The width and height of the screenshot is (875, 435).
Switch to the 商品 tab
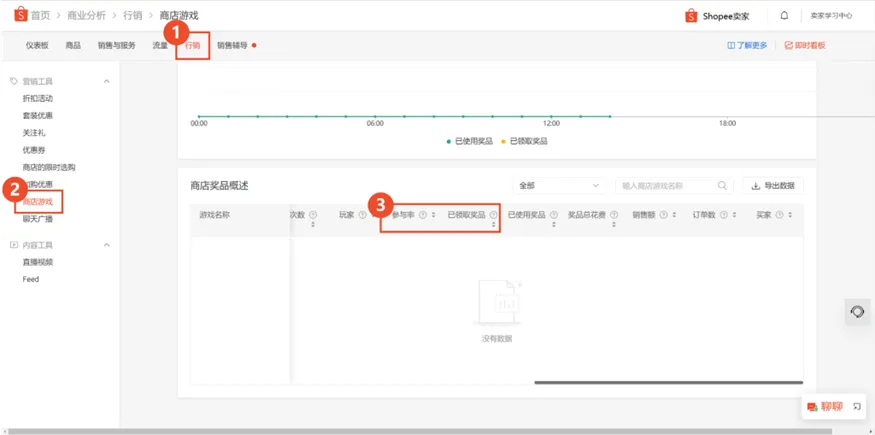(x=73, y=46)
